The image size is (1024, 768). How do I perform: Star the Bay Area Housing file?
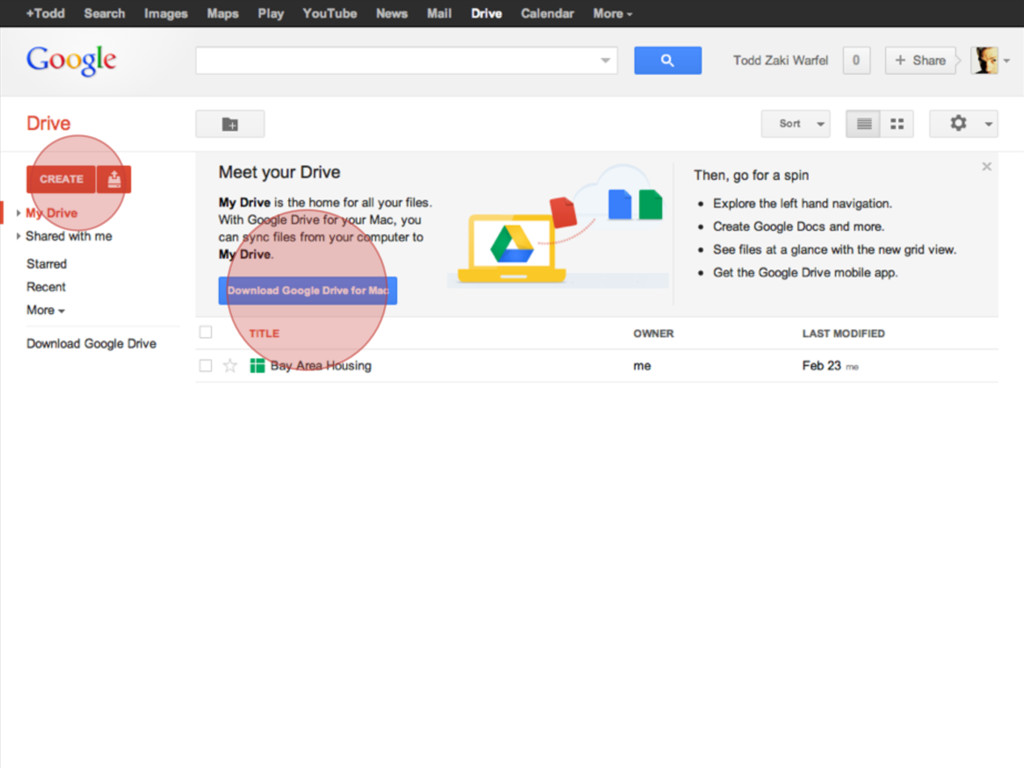click(230, 366)
